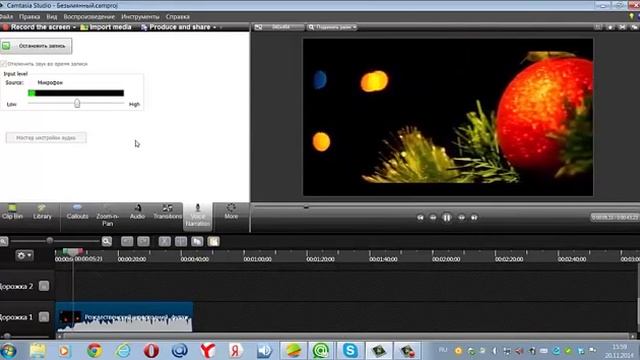The width and height of the screenshot is (640, 360).
Task: Open the Windows Start button
Action: pyautogui.click(x=8, y=351)
